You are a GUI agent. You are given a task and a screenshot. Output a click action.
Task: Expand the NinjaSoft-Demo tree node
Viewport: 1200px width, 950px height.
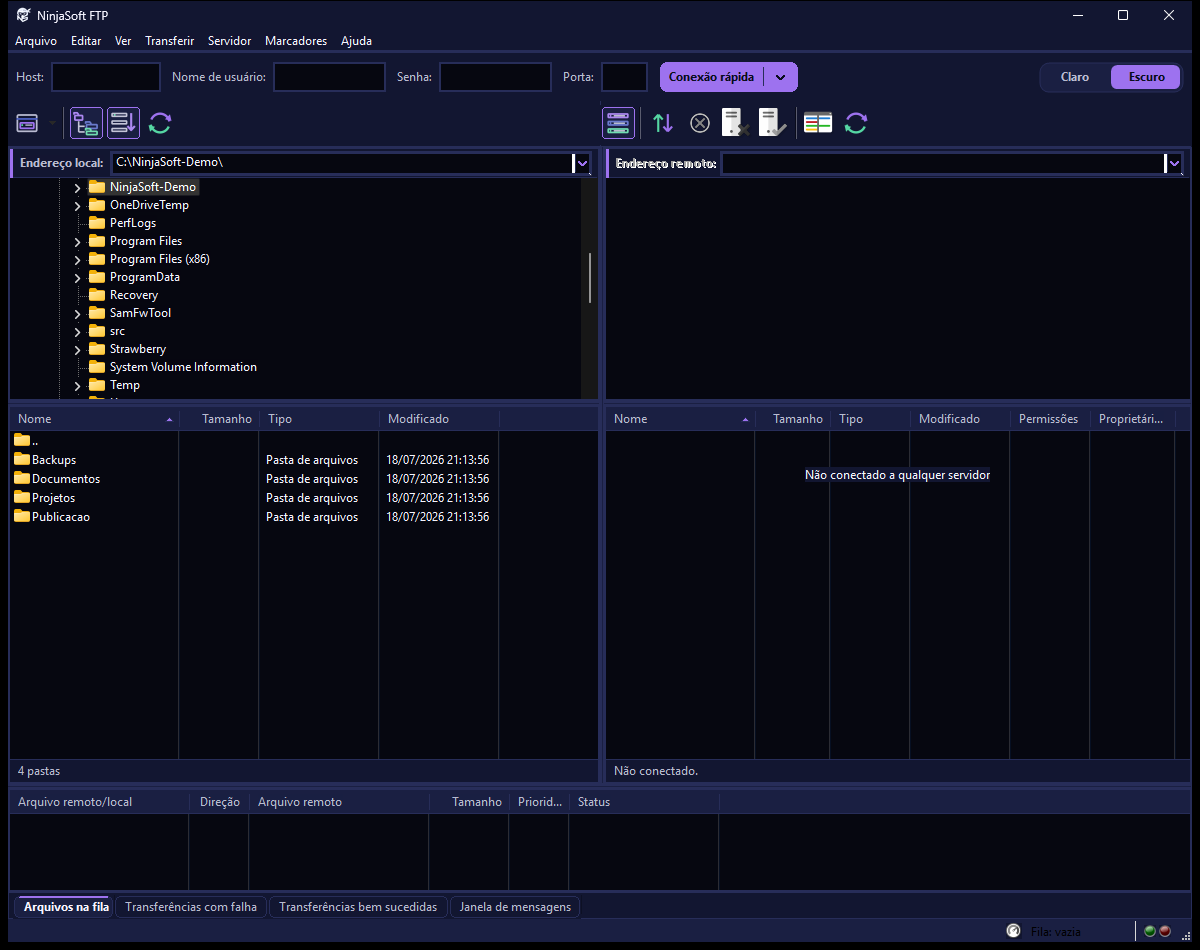tap(77, 187)
